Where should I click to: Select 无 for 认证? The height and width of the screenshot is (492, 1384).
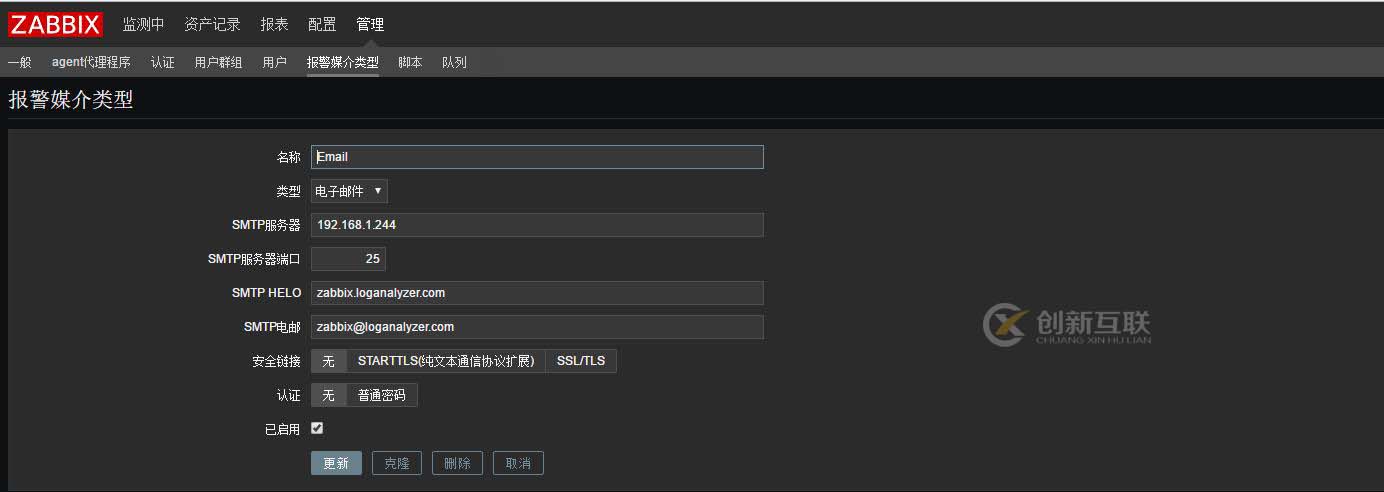[328, 395]
